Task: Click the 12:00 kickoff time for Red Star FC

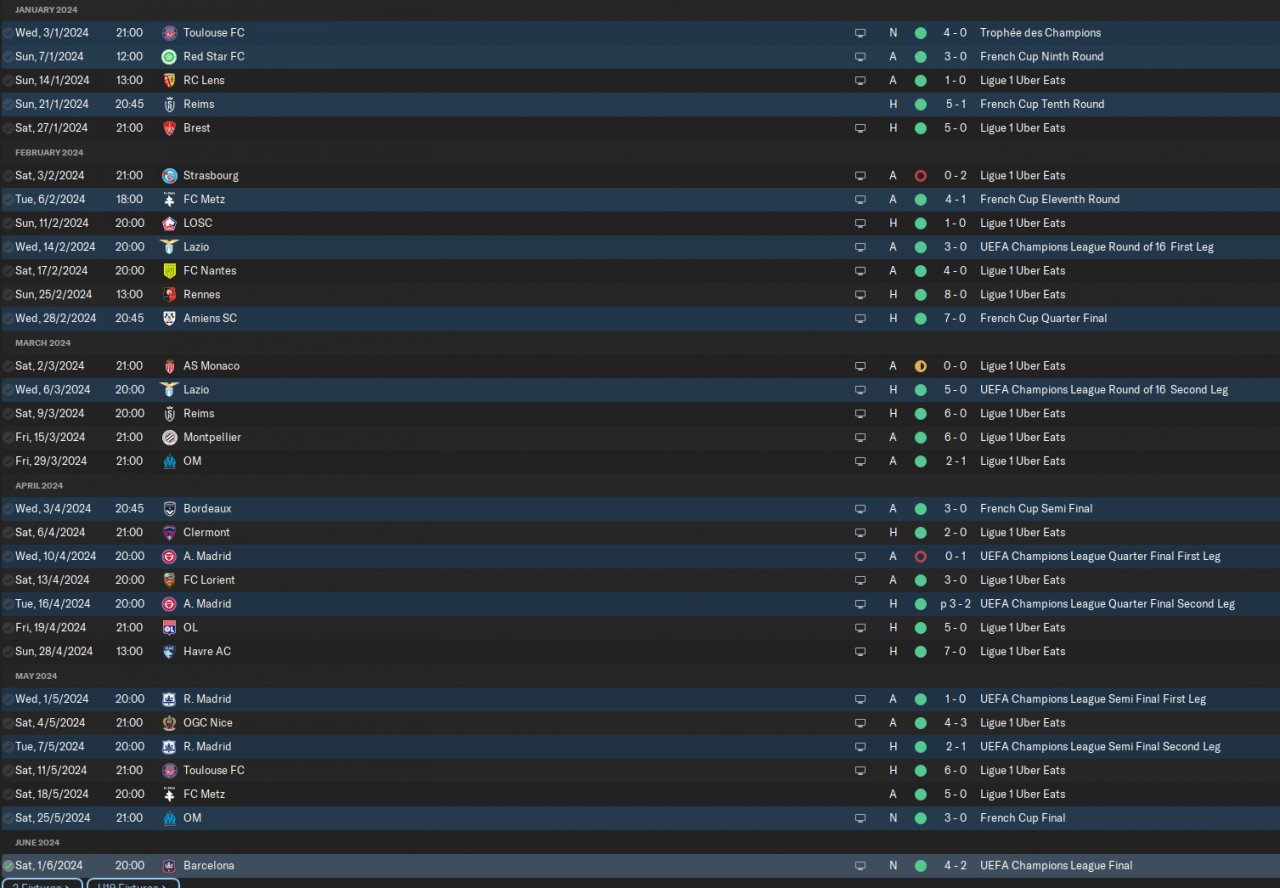Action: pyautogui.click(x=130, y=57)
